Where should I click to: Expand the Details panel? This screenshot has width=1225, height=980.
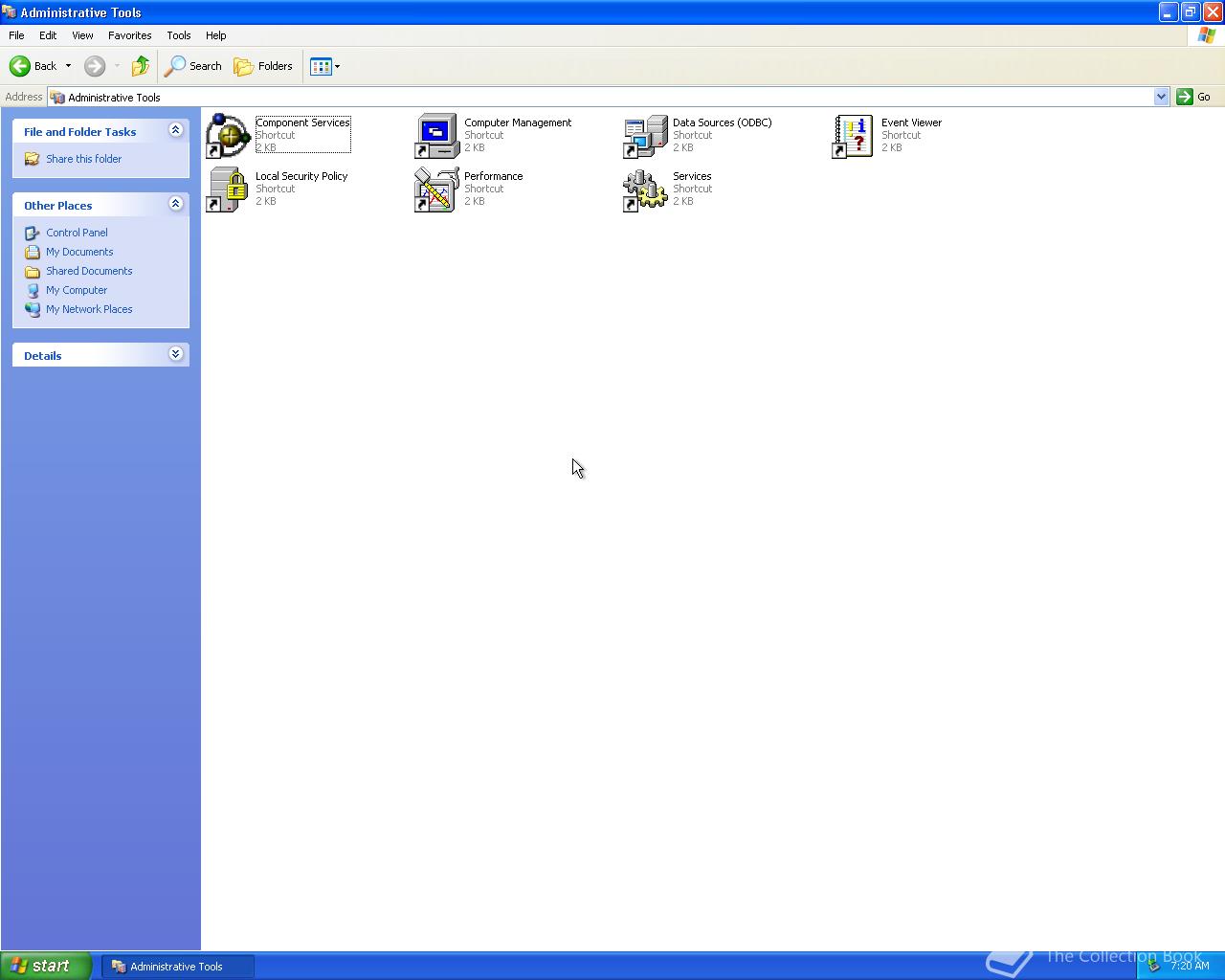[175, 354]
